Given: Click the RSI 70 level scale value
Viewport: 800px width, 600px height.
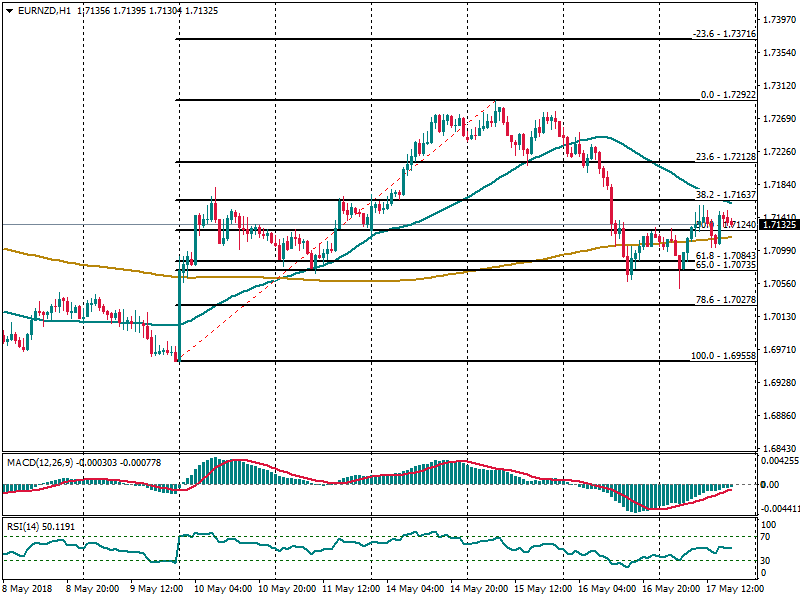Looking at the screenshot, I should pyautogui.click(x=768, y=537).
